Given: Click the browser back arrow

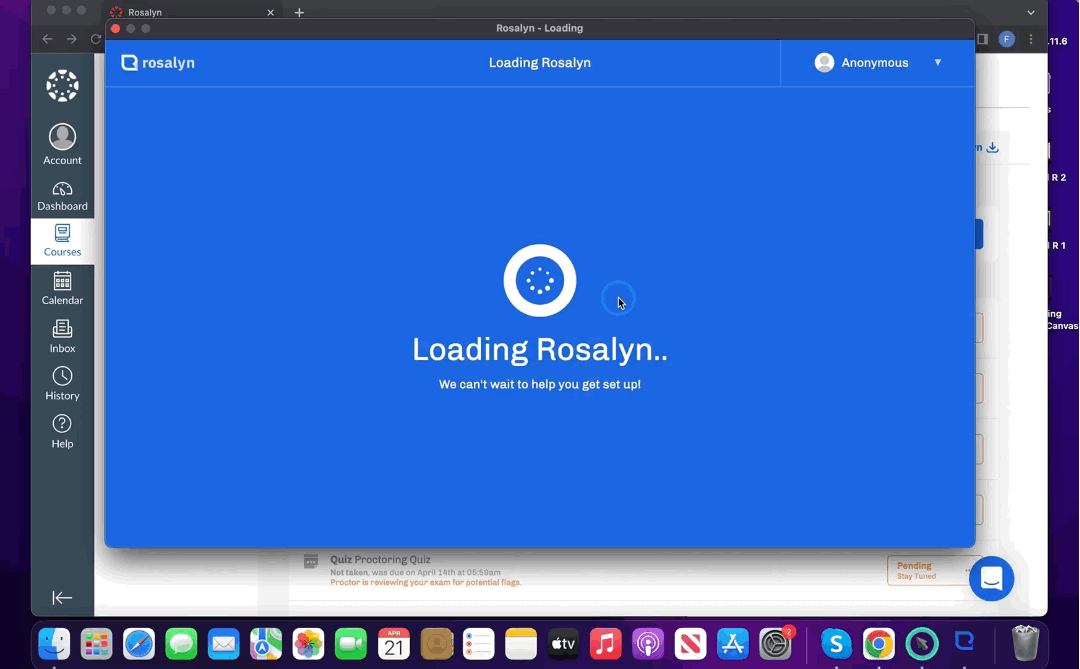Looking at the screenshot, I should click(x=47, y=39).
